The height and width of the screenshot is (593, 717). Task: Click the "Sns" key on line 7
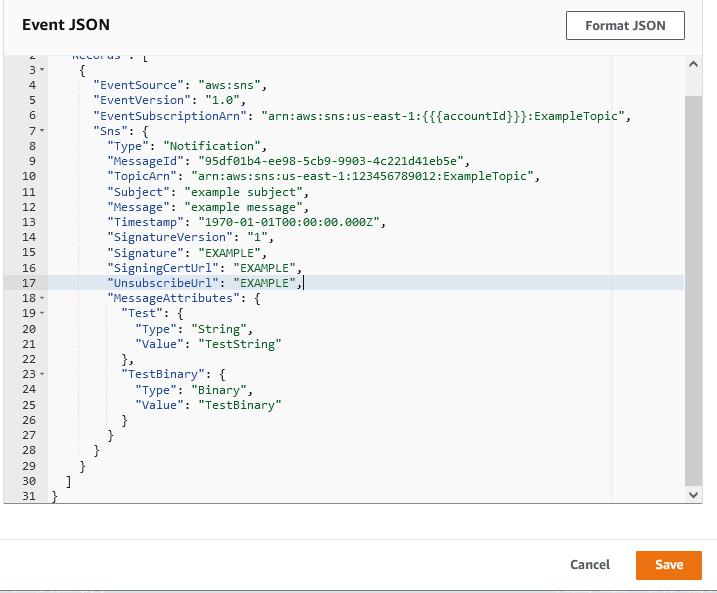[x=110, y=131]
